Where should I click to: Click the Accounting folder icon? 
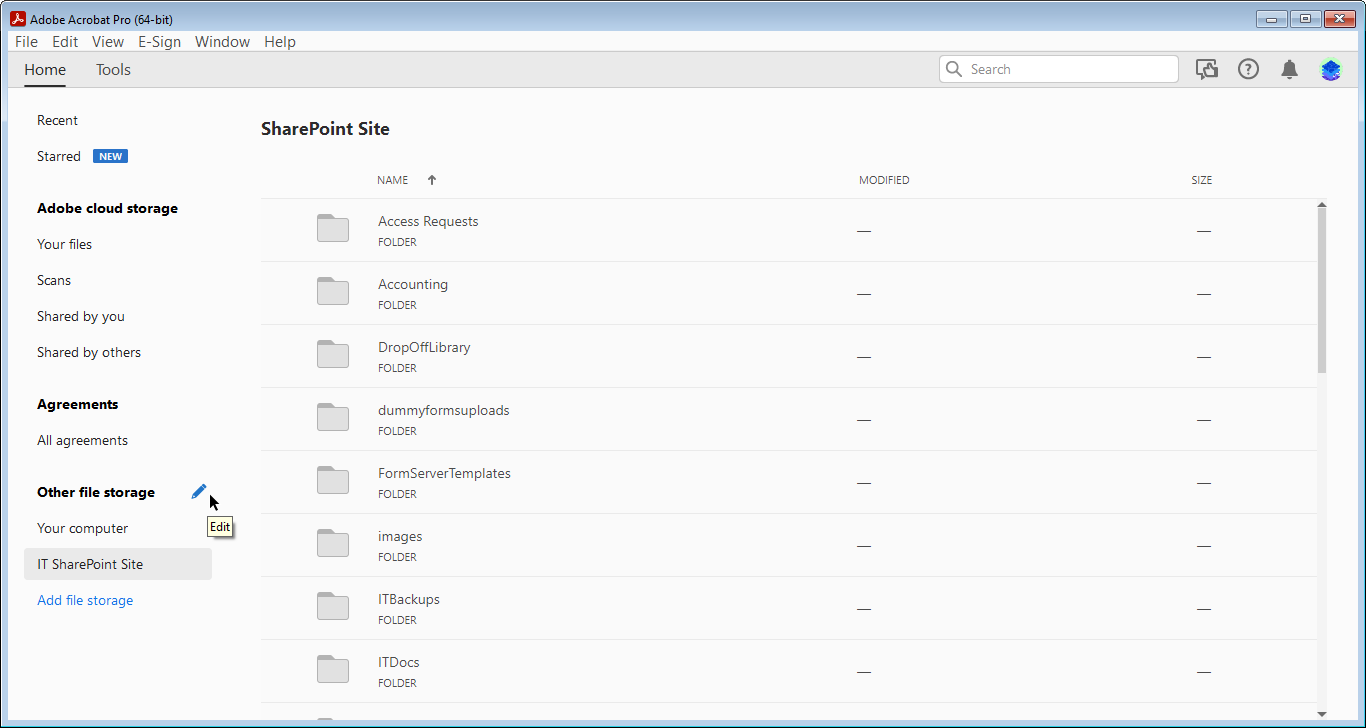click(333, 291)
